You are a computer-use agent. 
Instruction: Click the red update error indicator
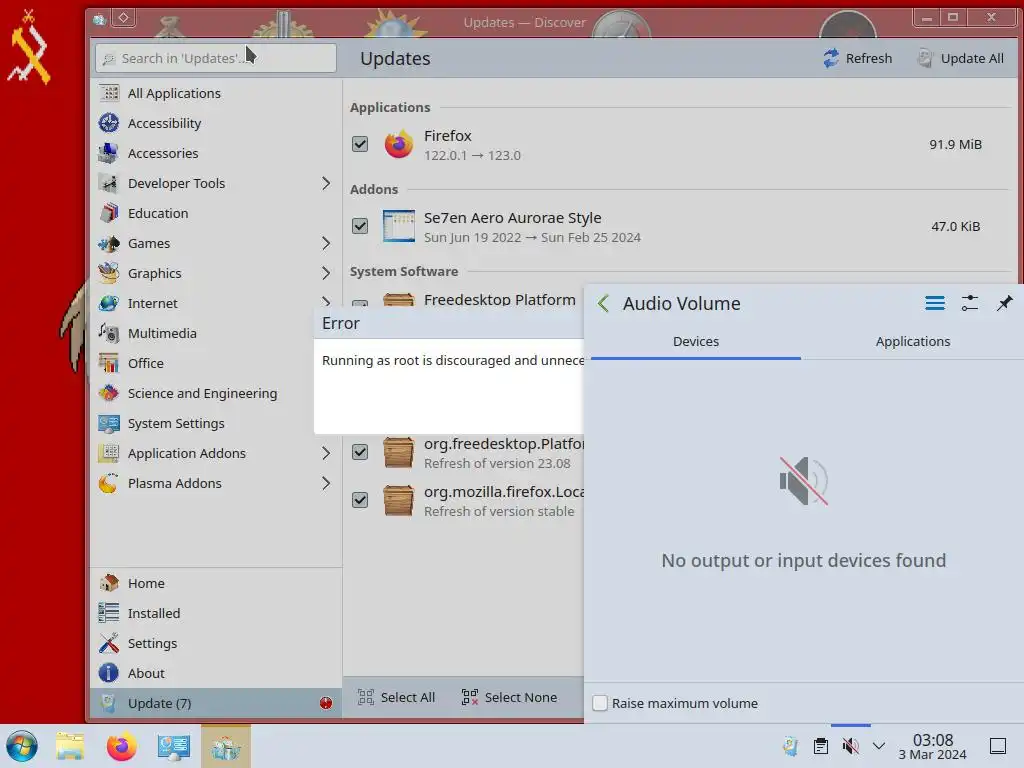[x=326, y=703]
